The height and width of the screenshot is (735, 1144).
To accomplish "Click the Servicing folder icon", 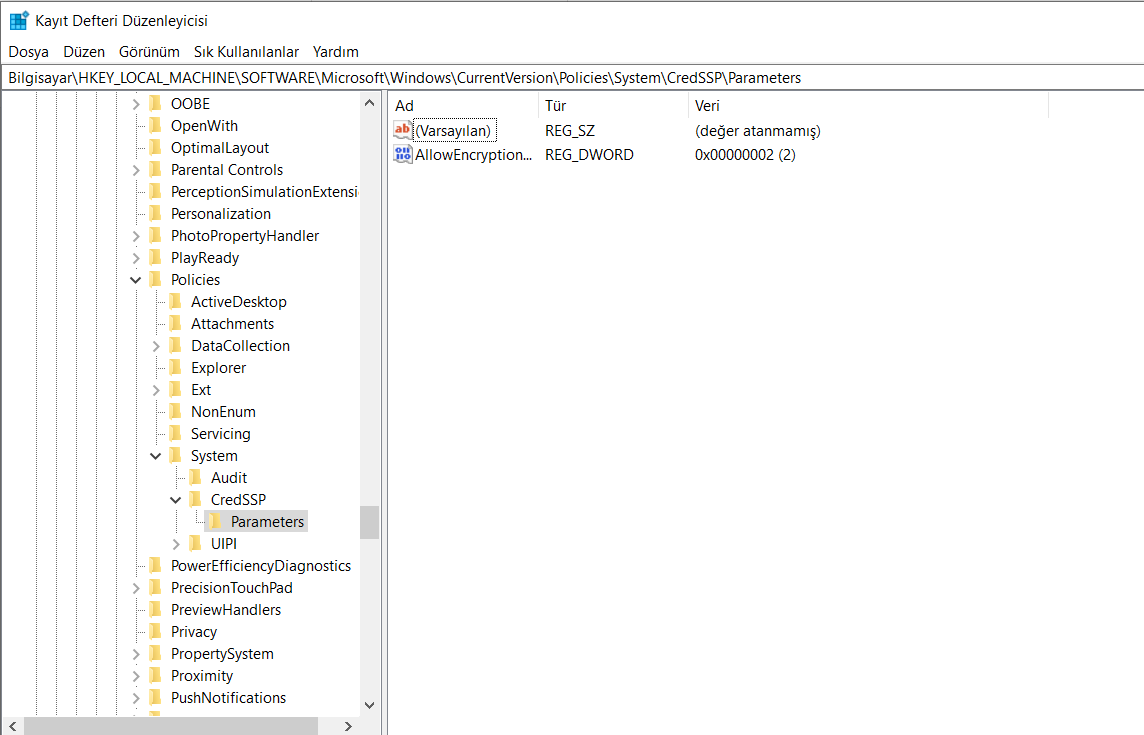I will pyautogui.click(x=176, y=434).
